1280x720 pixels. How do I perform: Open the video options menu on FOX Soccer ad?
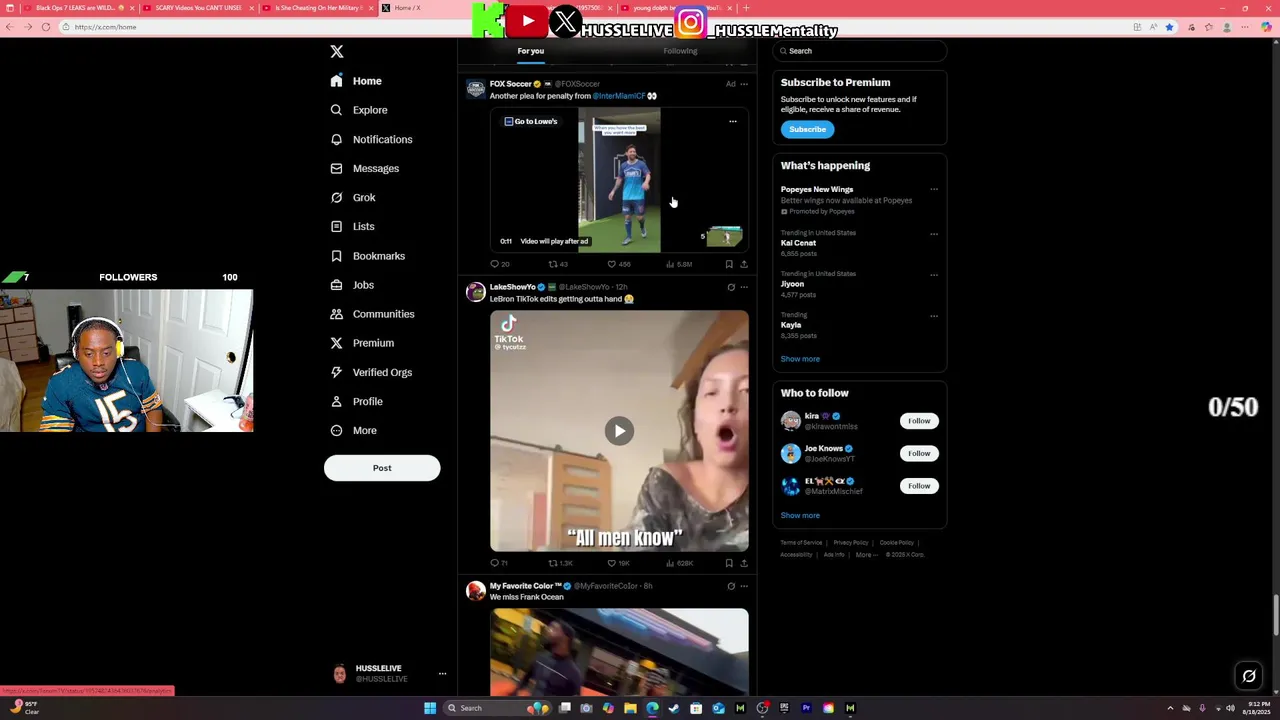click(733, 122)
